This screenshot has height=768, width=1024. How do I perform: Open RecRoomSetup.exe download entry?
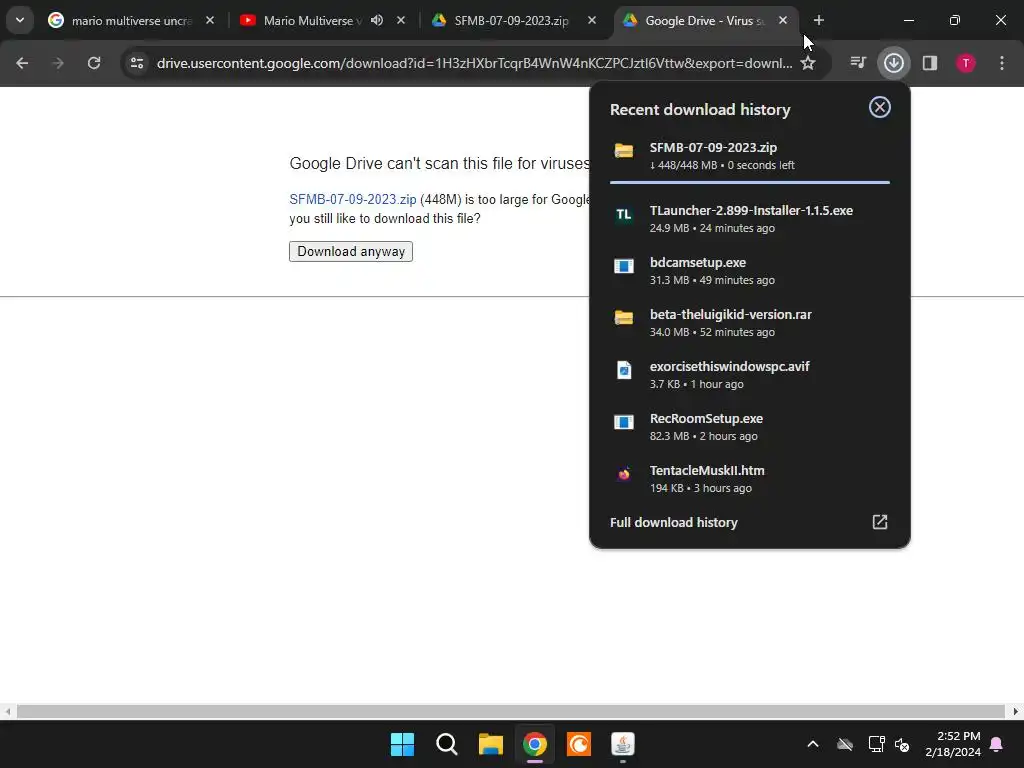point(750,427)
